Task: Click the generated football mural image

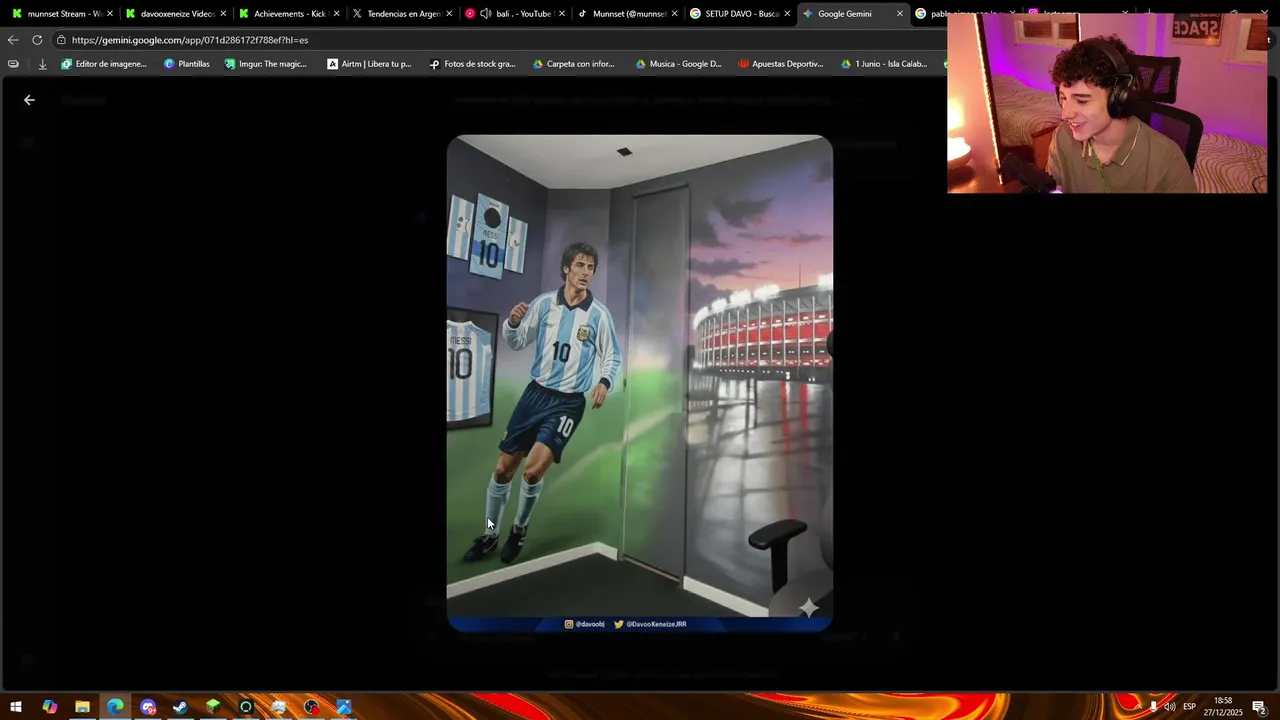Action: 639,383
